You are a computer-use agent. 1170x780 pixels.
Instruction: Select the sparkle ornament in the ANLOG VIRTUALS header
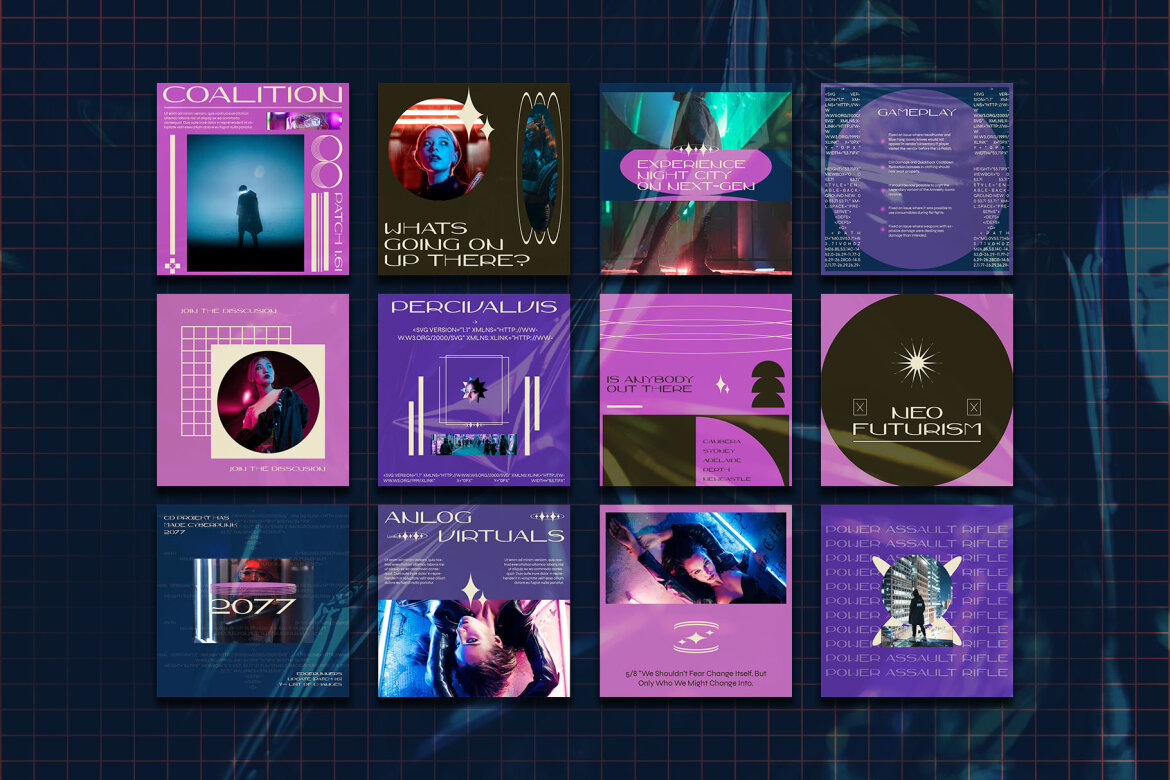[545, 516]
